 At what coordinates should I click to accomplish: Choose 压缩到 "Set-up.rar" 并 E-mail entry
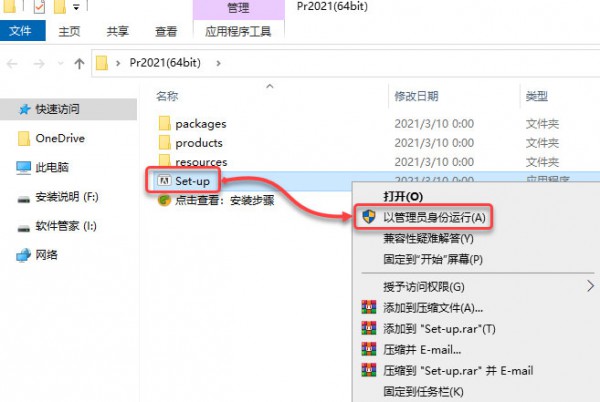[458, 371]
